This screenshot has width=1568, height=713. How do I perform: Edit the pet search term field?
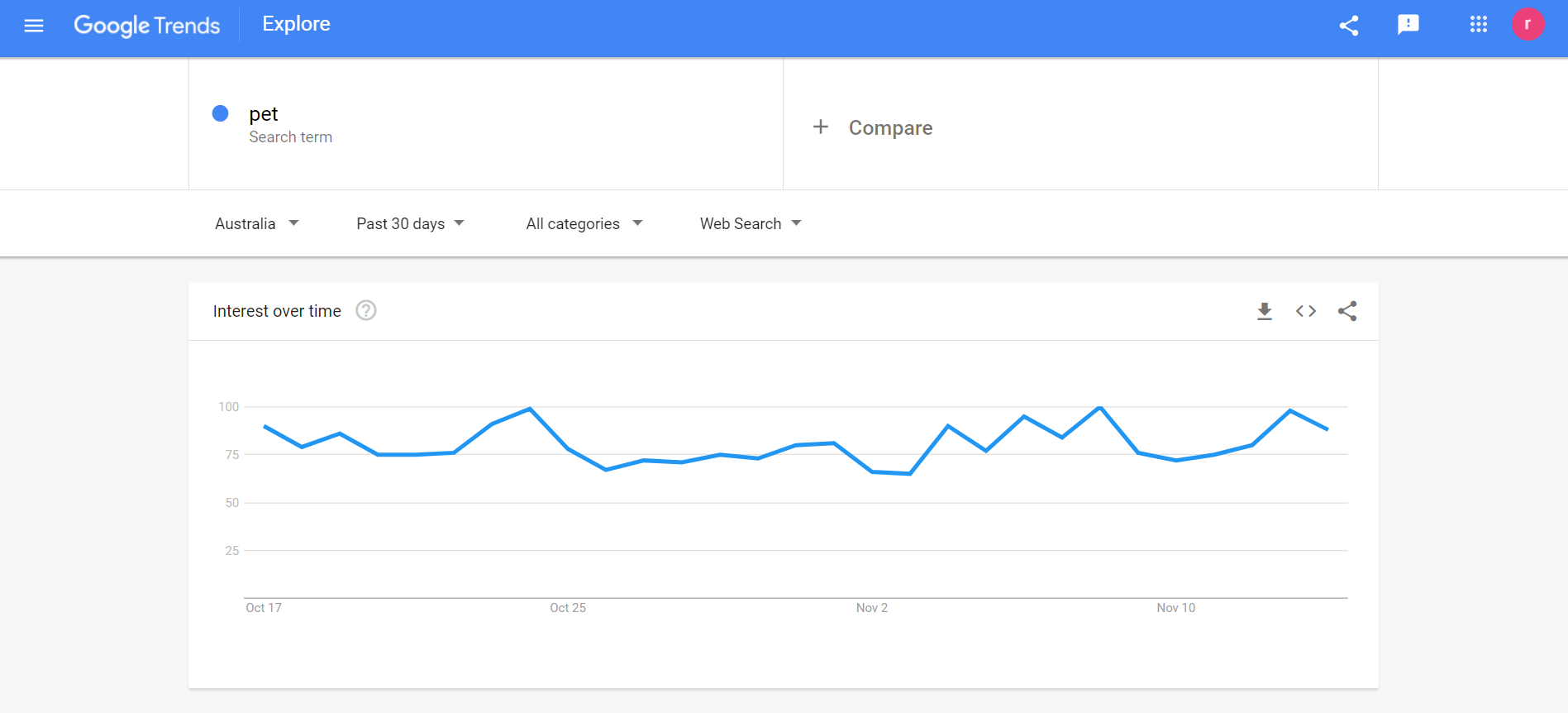point(264,114)
